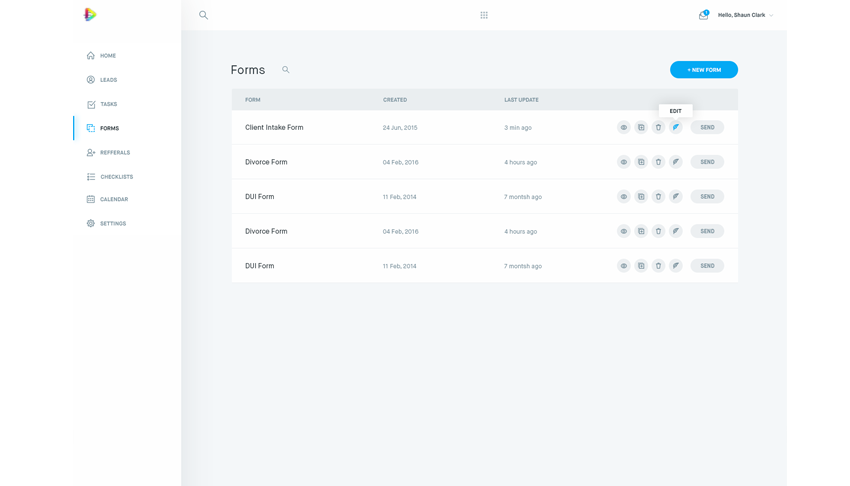Click the New Form button

[704, 70]
